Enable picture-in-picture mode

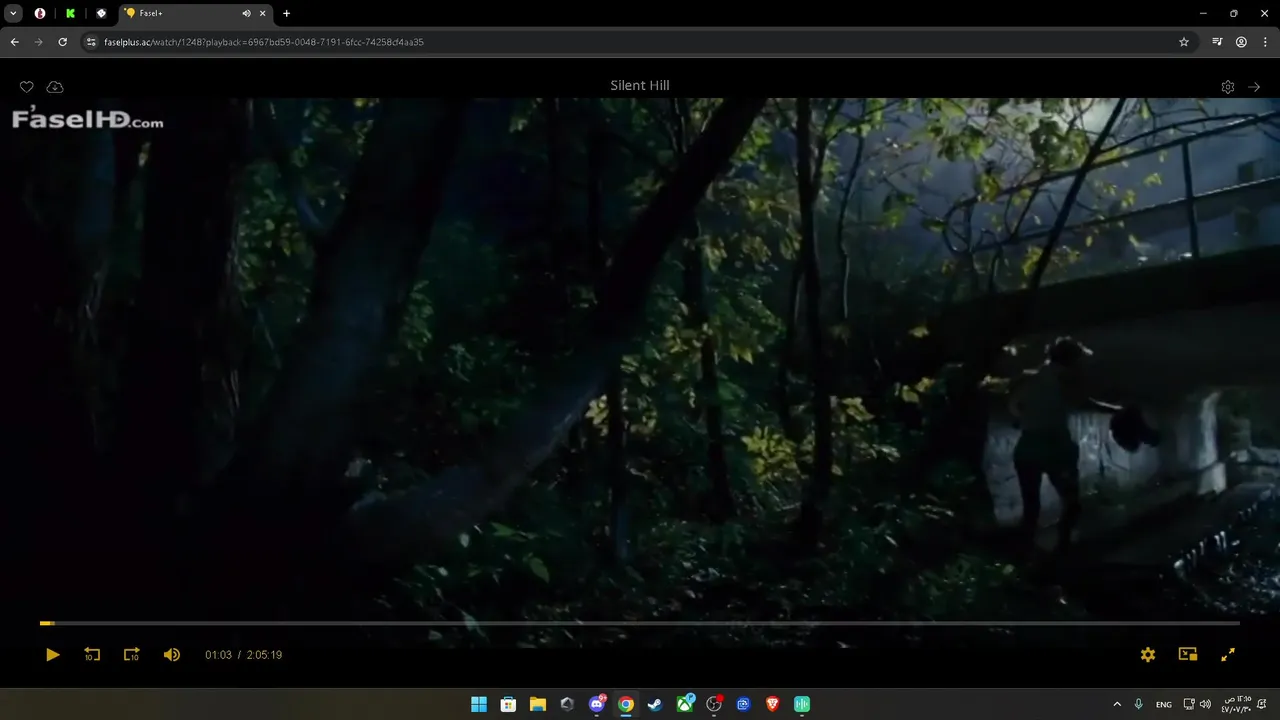[1188, 655]
